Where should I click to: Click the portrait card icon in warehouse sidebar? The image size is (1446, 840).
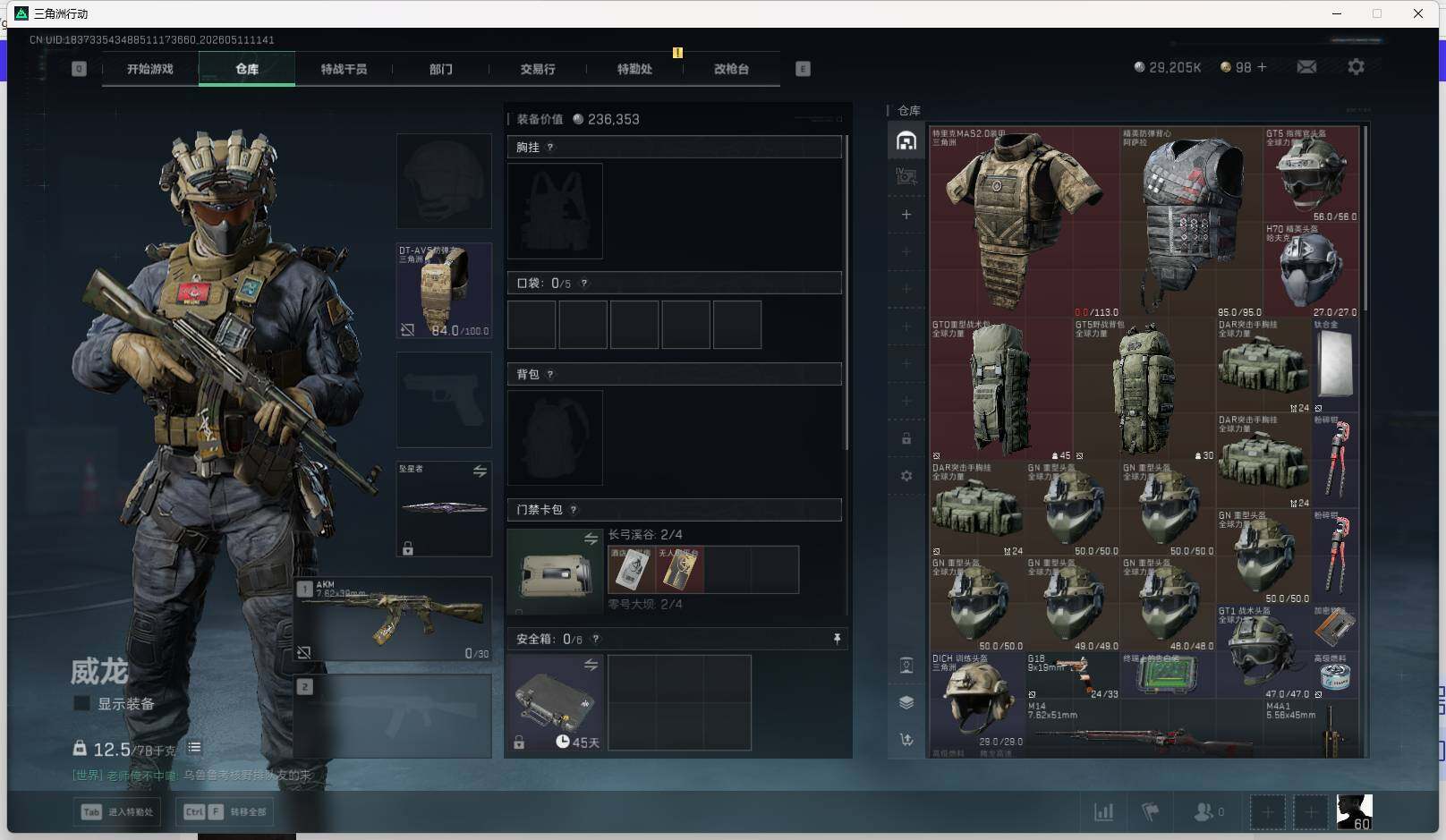coord(906,665)
